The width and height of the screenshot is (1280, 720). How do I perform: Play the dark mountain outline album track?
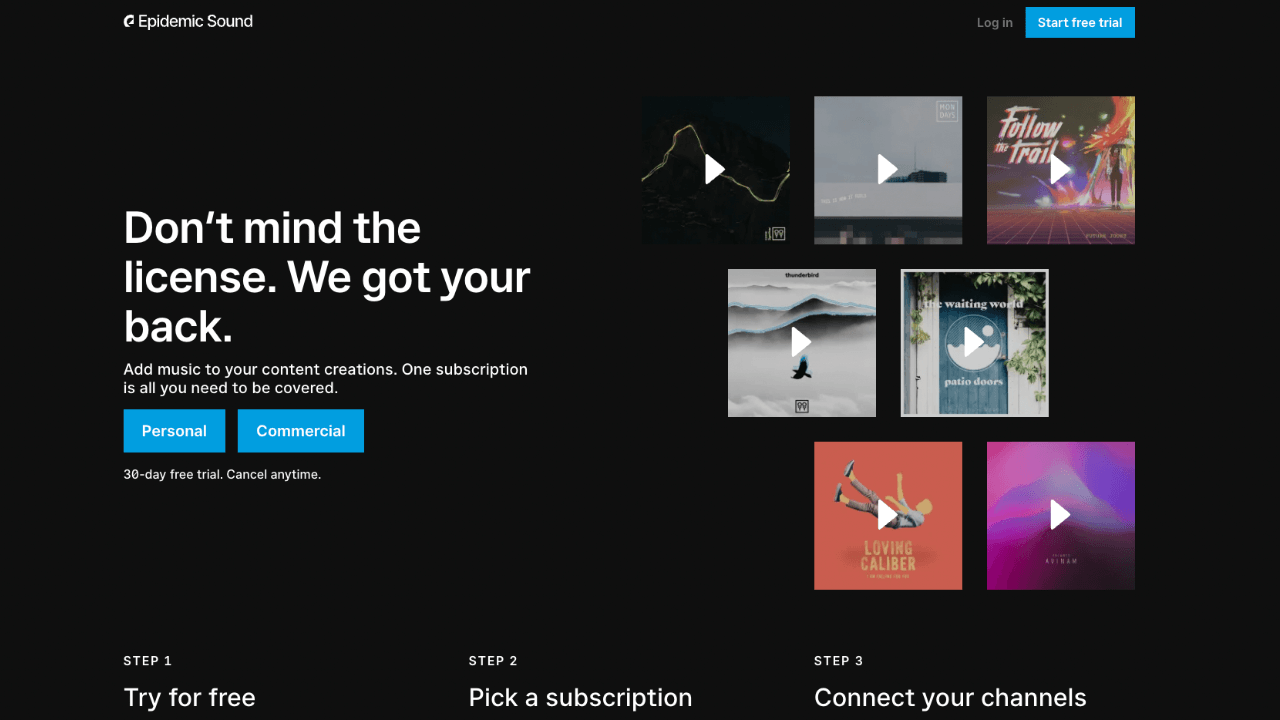[x=715, y=170]
